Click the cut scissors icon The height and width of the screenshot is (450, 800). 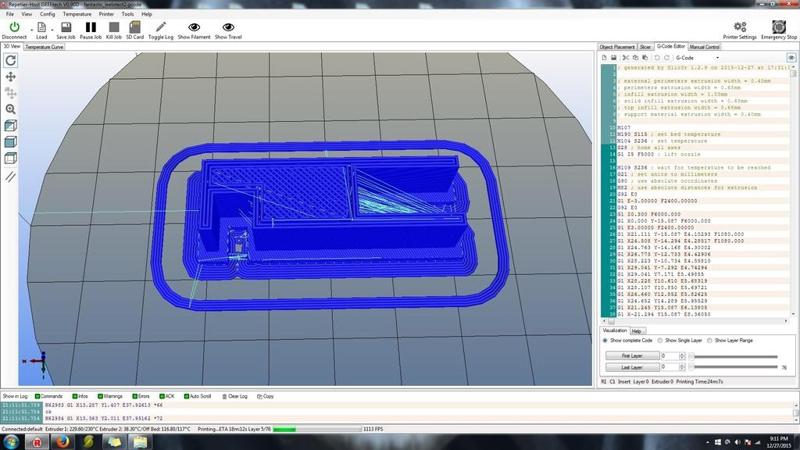coord(626,58)
